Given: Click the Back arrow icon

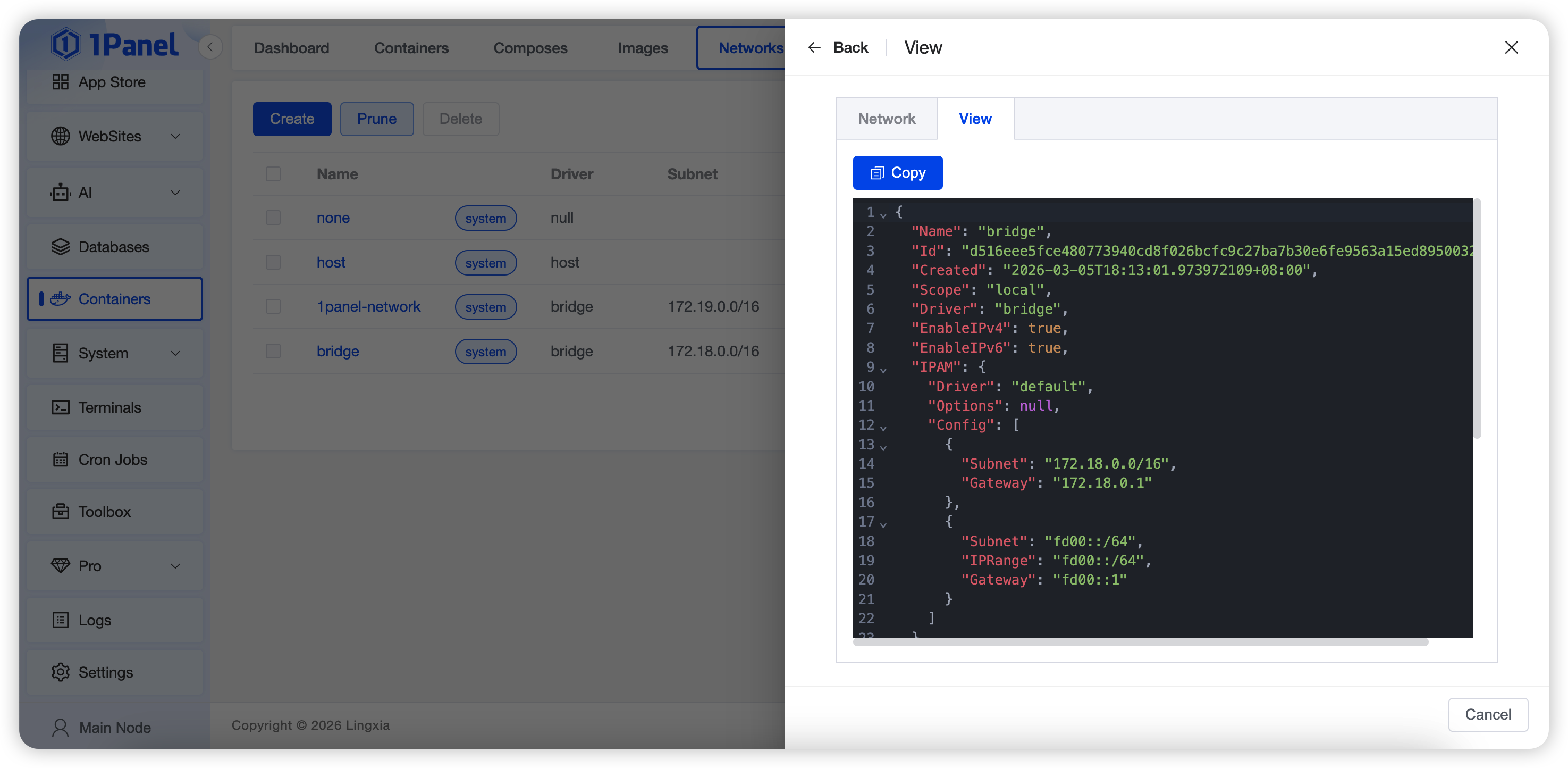Looking at the screenshot, I should [814, 47].
